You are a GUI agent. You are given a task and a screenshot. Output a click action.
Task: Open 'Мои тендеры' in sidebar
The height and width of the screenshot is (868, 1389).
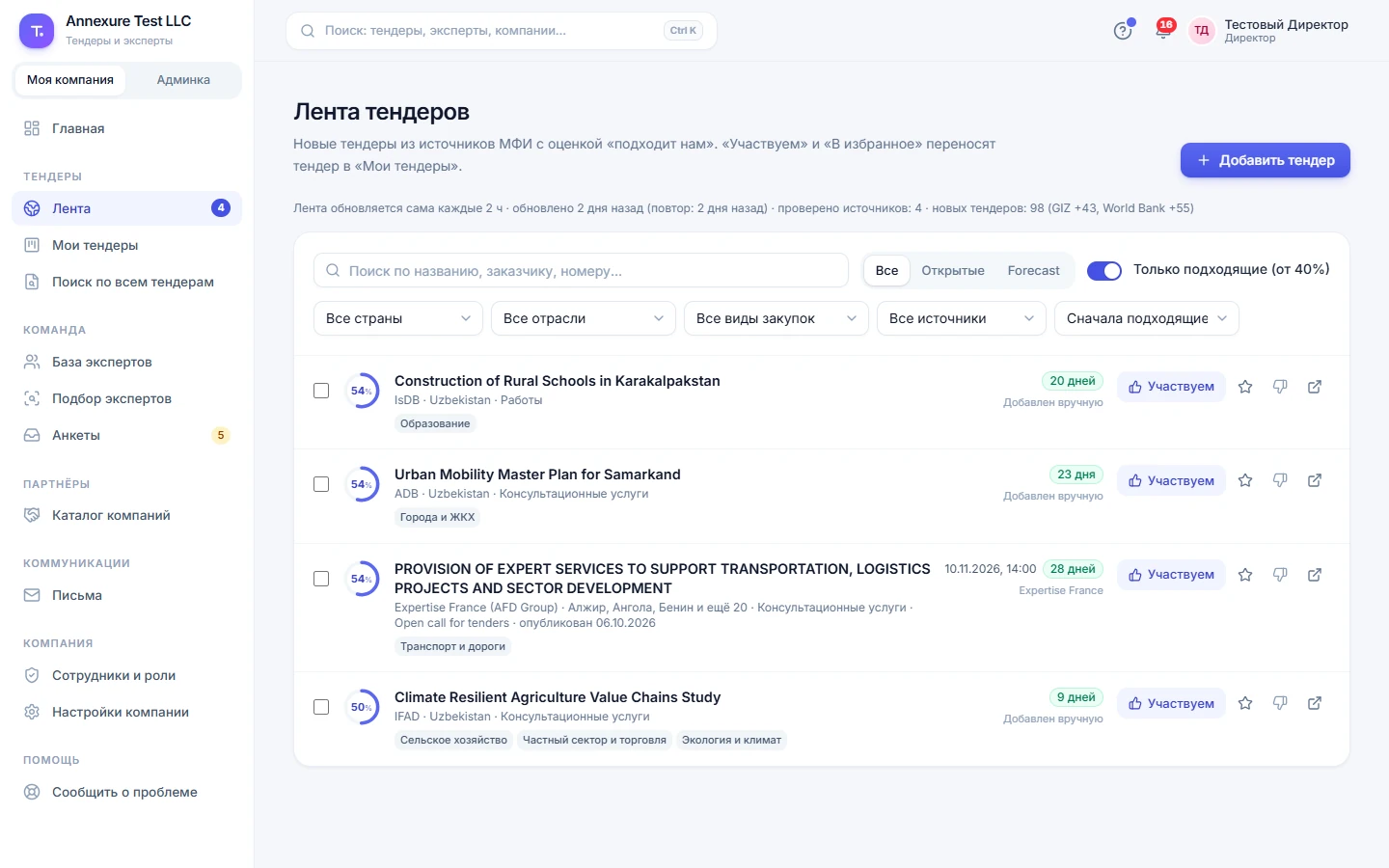pos(126,245)
